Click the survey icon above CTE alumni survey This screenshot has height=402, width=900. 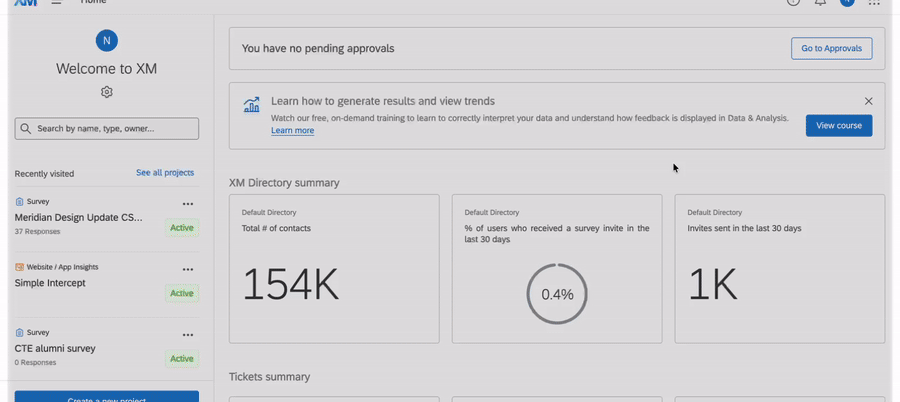(x=19, y=333)
